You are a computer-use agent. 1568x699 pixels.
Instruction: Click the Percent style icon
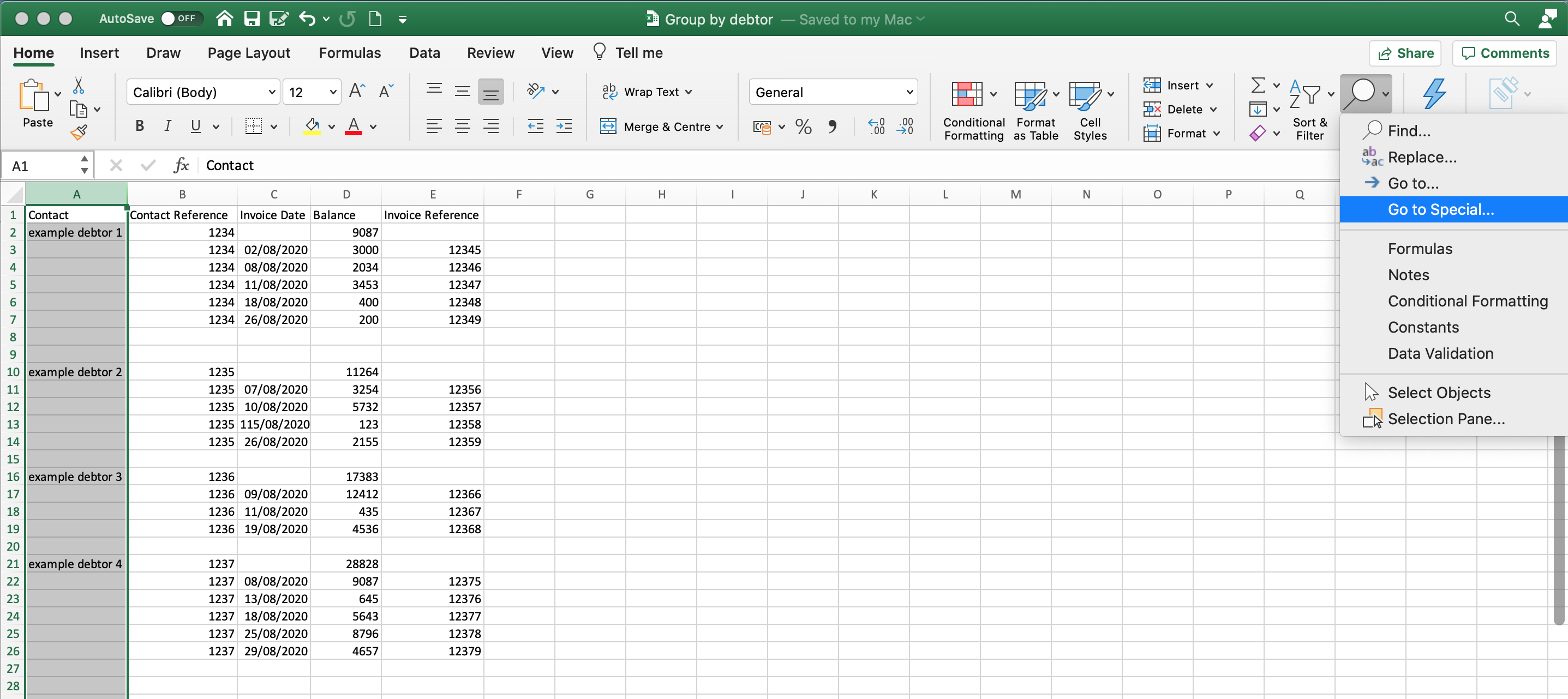pyautogui.click(x=804, y=126)
